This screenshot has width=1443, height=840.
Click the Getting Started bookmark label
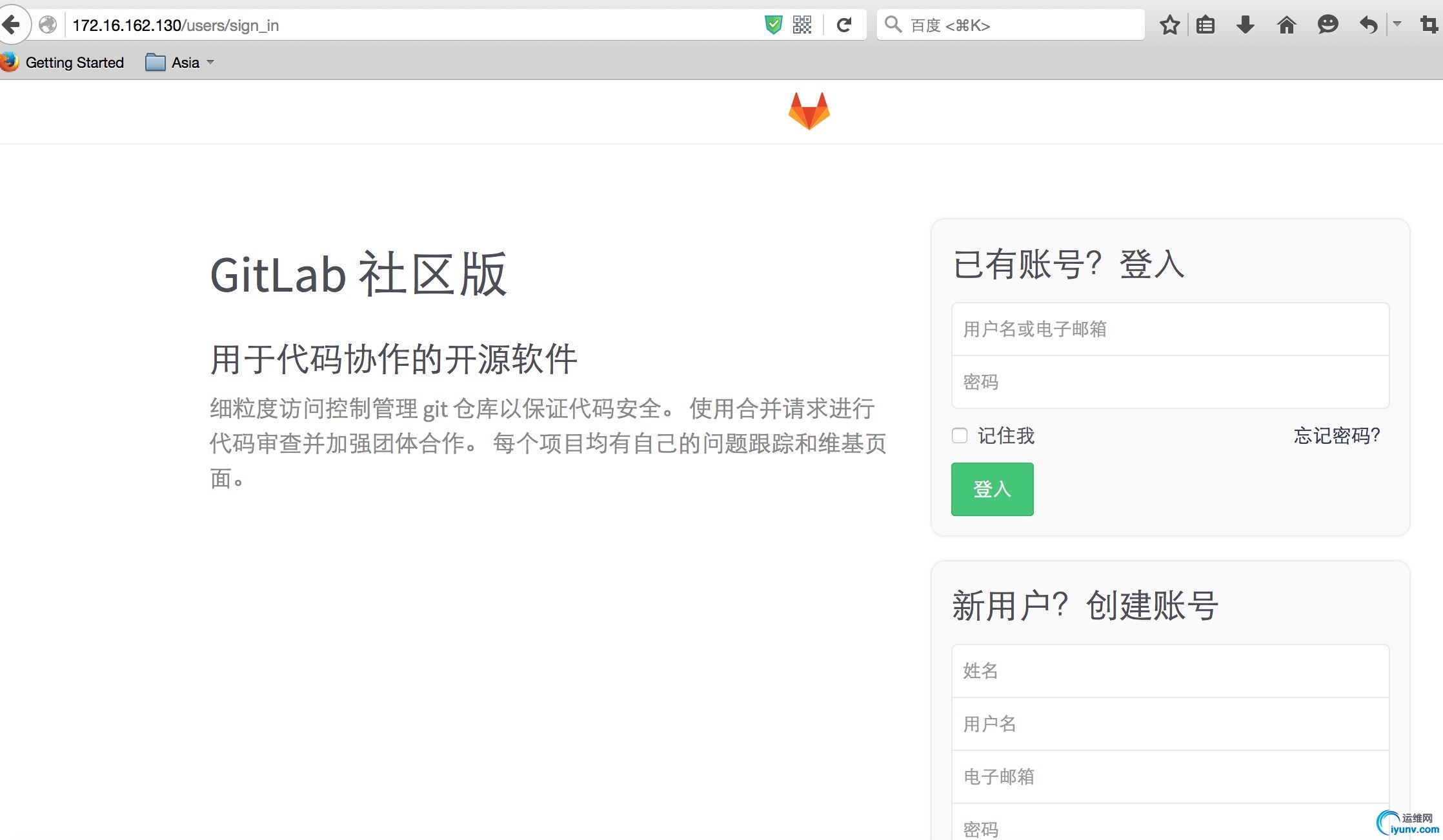(75, 63)
